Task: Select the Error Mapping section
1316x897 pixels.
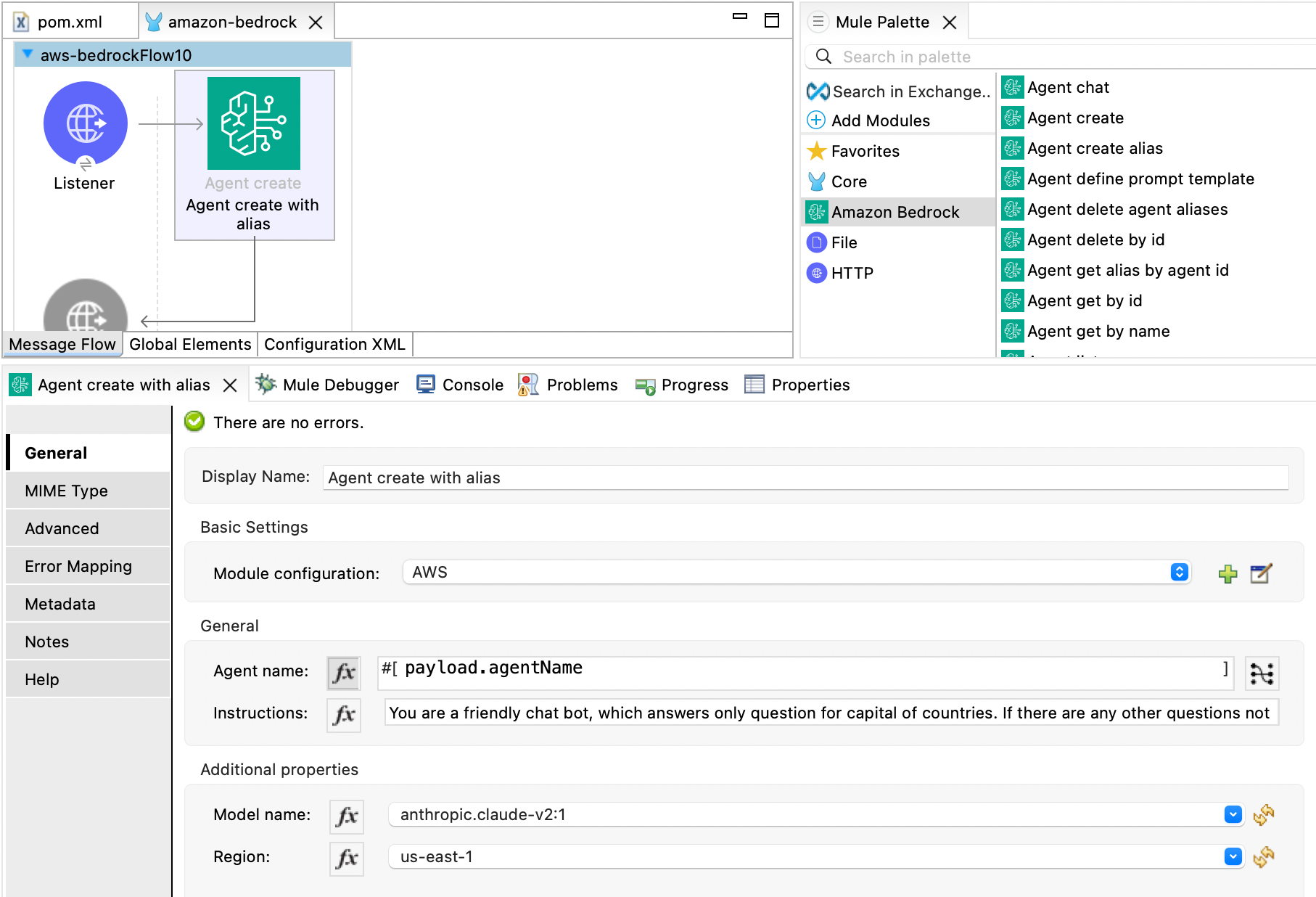Action: coord(89,566)
